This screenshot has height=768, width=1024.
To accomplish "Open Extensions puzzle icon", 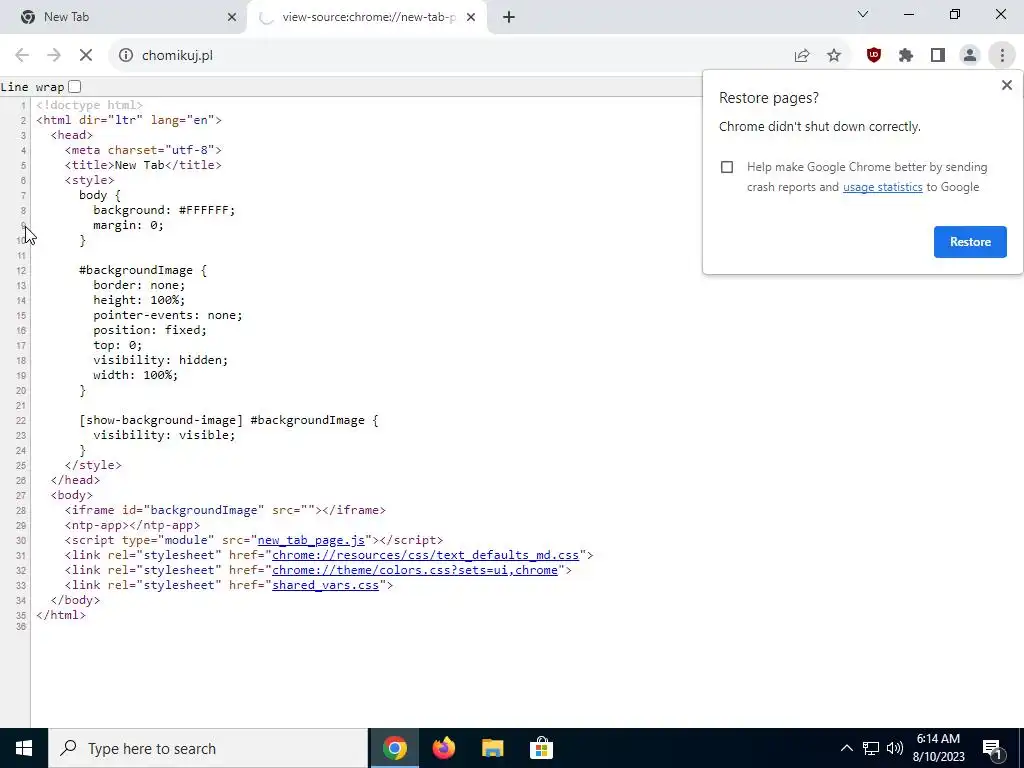I will [x=906, y=56].
